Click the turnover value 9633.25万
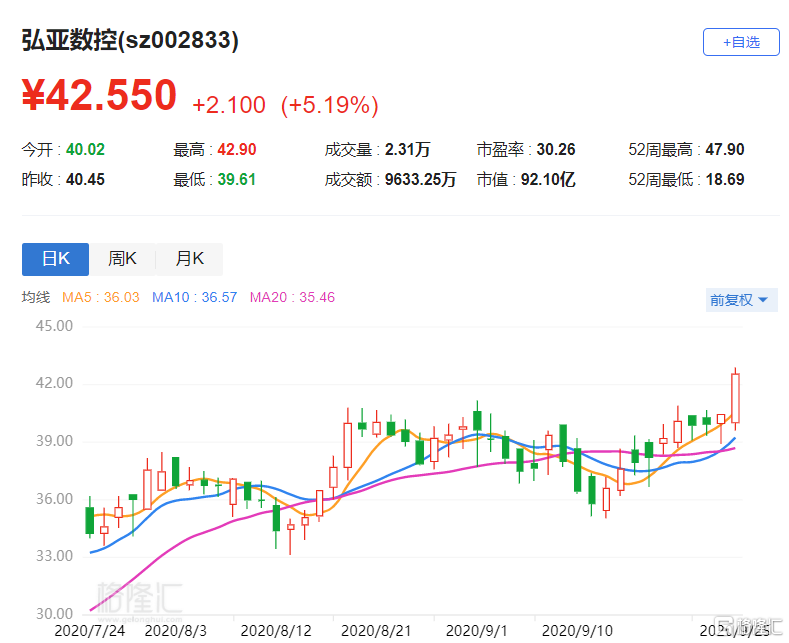This screenshot has width=789, height=643. click(421, 179)
